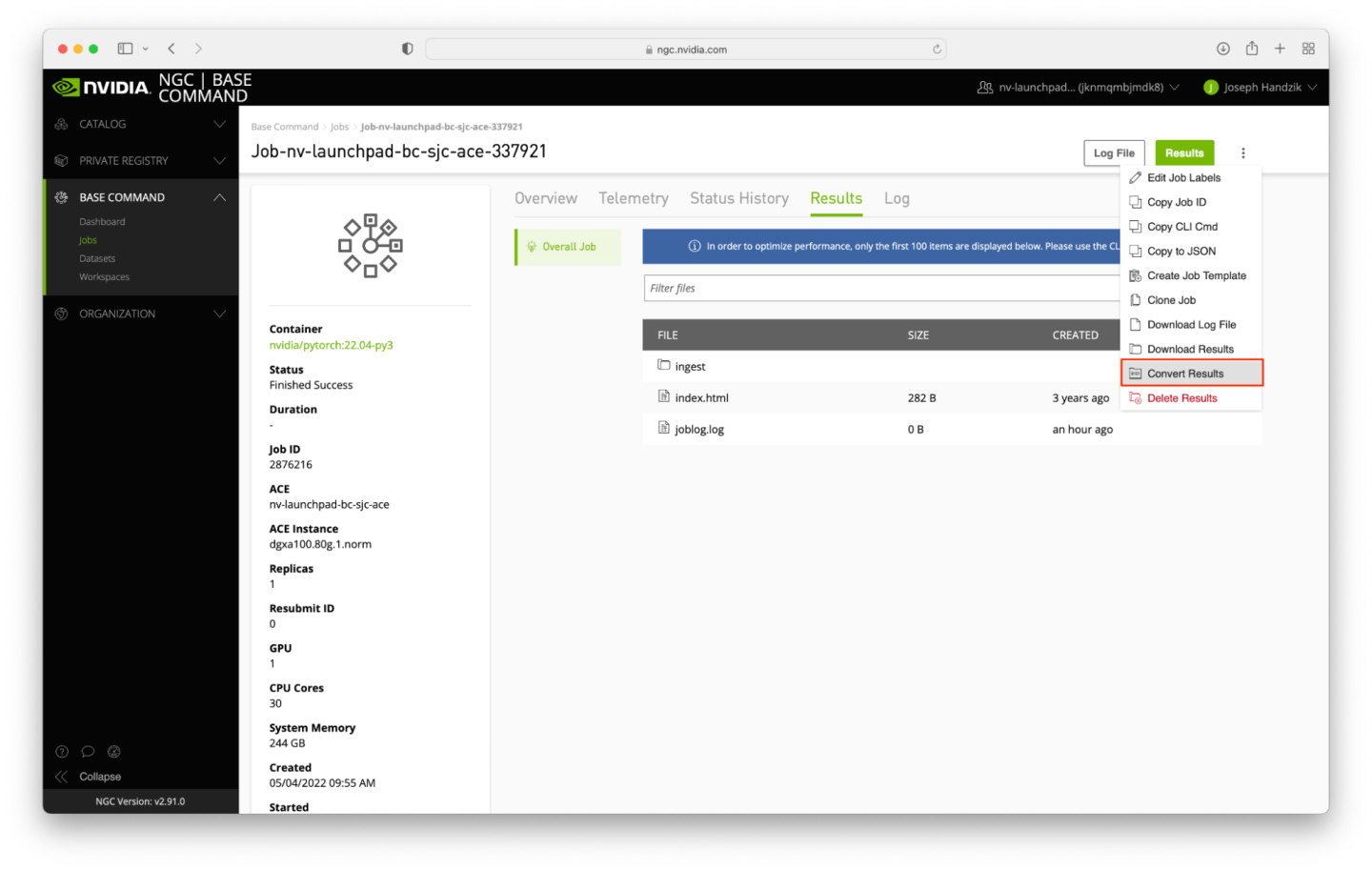
Task: Switch to the Telemetry tab
Action: coord(633,198)
